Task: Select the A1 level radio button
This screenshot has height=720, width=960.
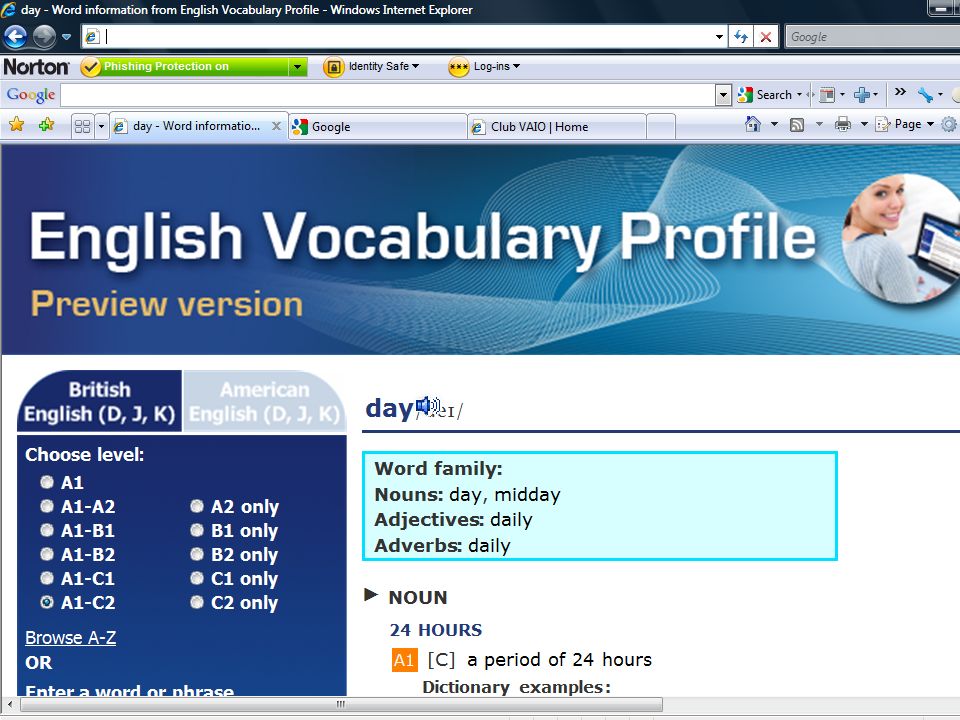Action: point(47,482)
